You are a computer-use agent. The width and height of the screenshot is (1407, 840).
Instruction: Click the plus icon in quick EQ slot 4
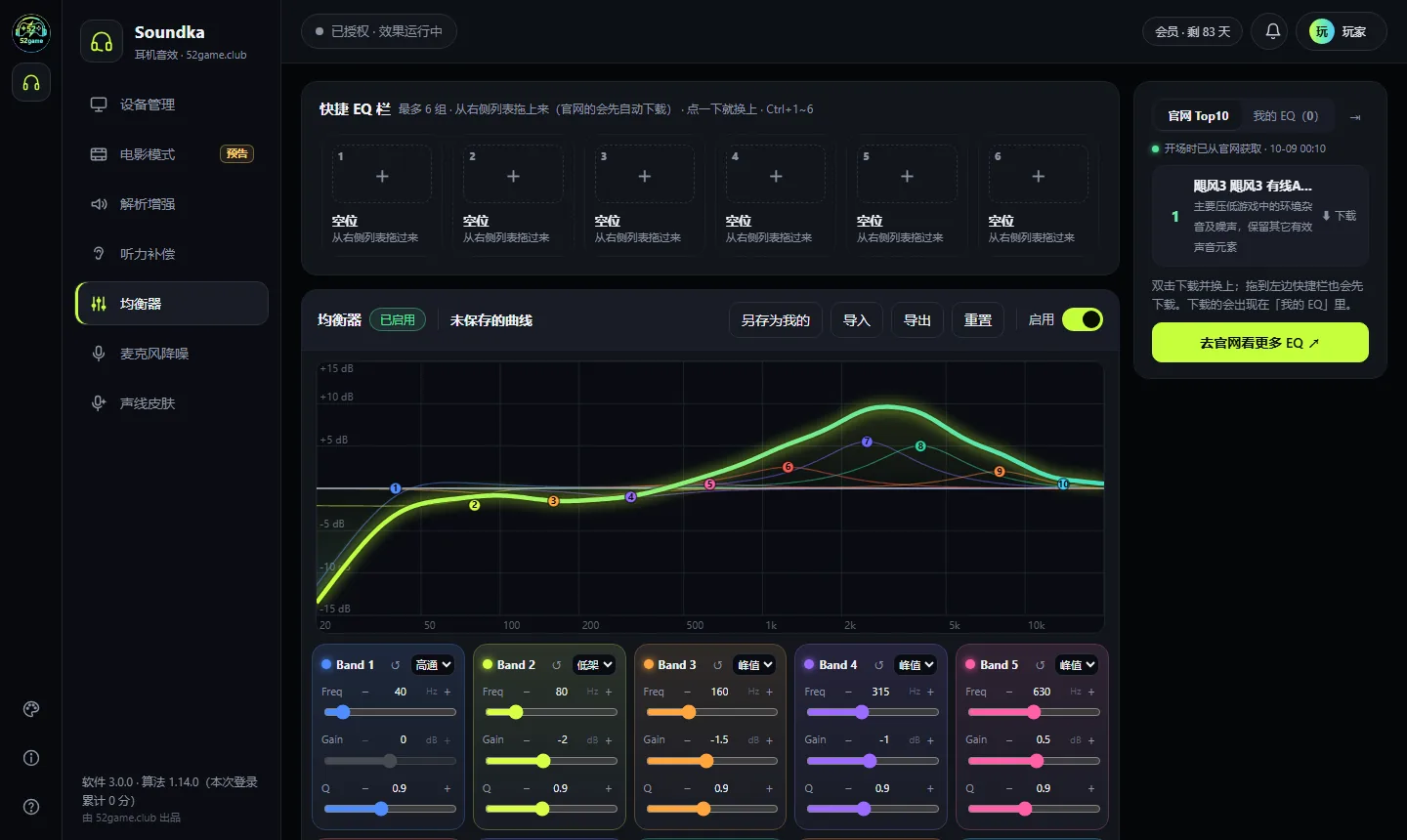[776, 176]
